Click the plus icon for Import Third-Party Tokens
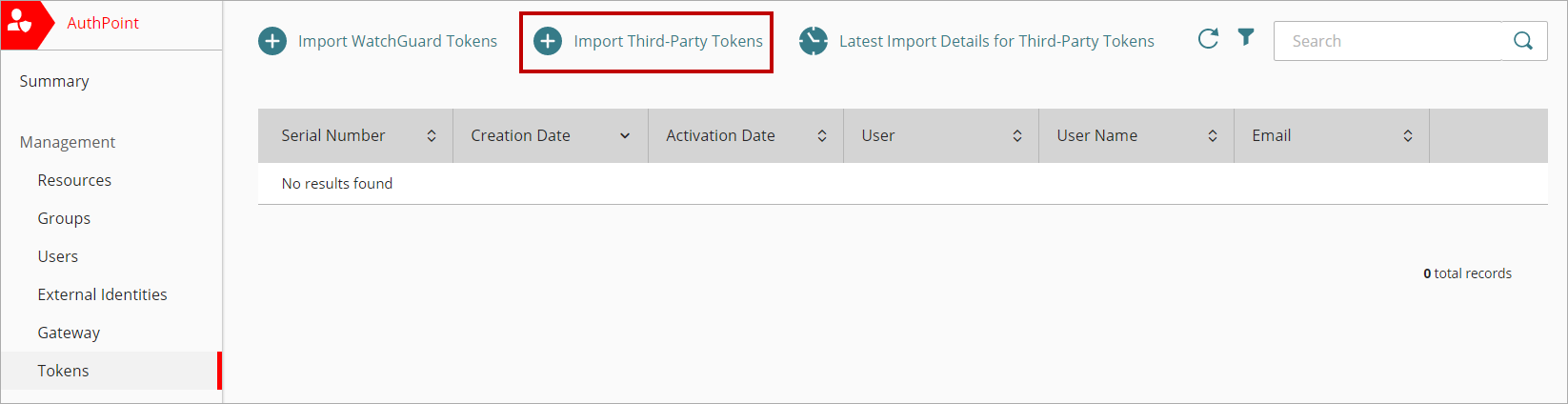The image size is (1568, 404). (x=548, y=42)
